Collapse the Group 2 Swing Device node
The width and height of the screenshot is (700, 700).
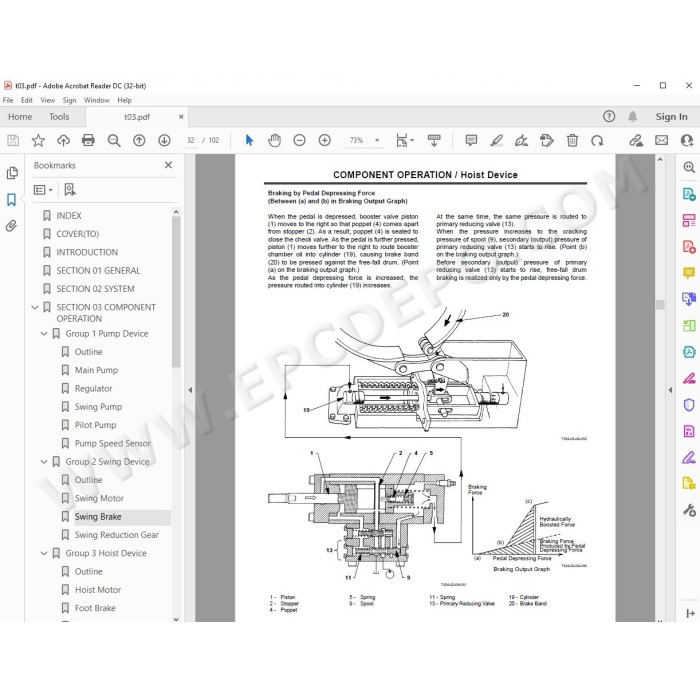[44, 462]
